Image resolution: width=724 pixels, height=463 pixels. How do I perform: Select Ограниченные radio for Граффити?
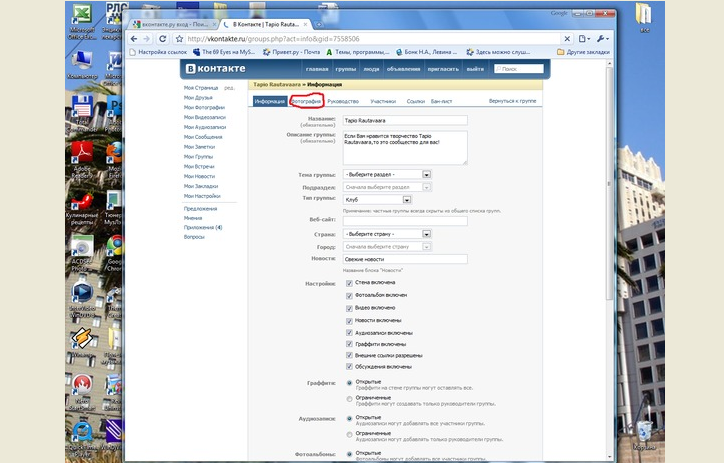[x=349, y=399]
